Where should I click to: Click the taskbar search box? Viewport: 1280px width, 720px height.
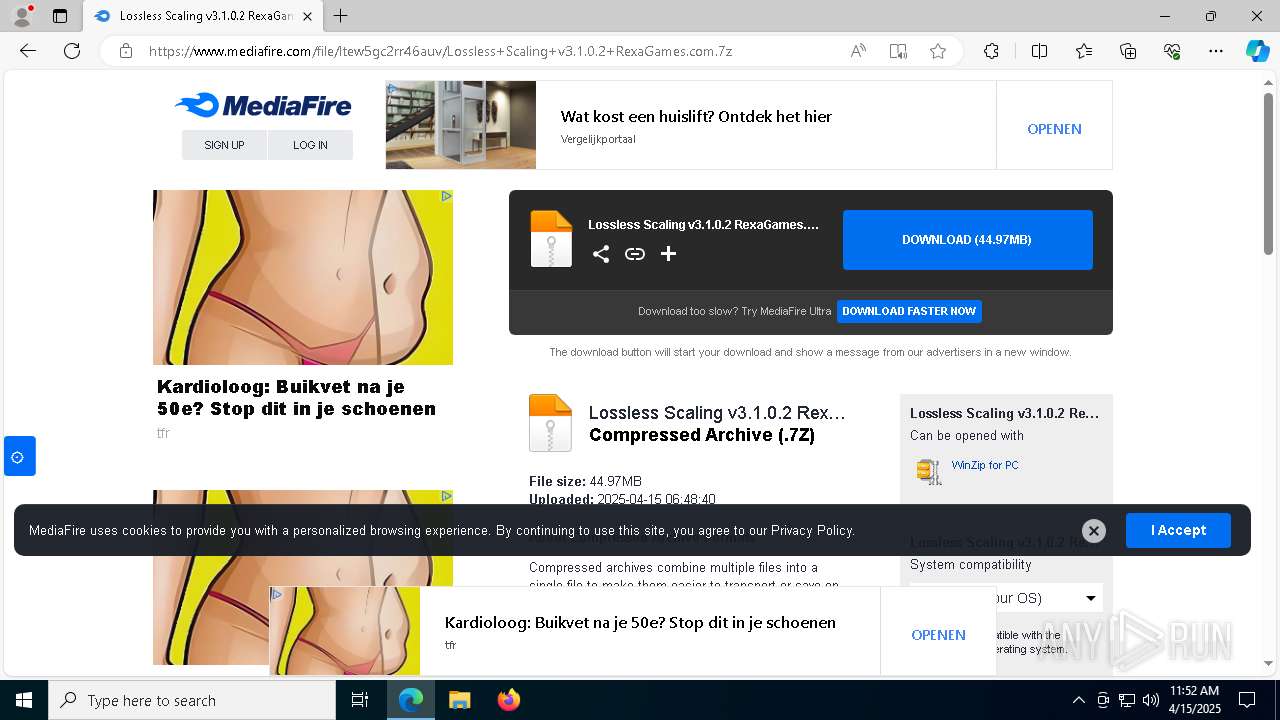click(x=192, y=700)
